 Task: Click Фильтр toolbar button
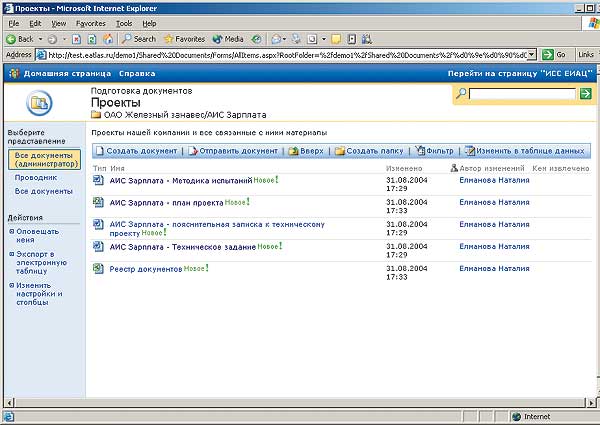click(434, 151)
